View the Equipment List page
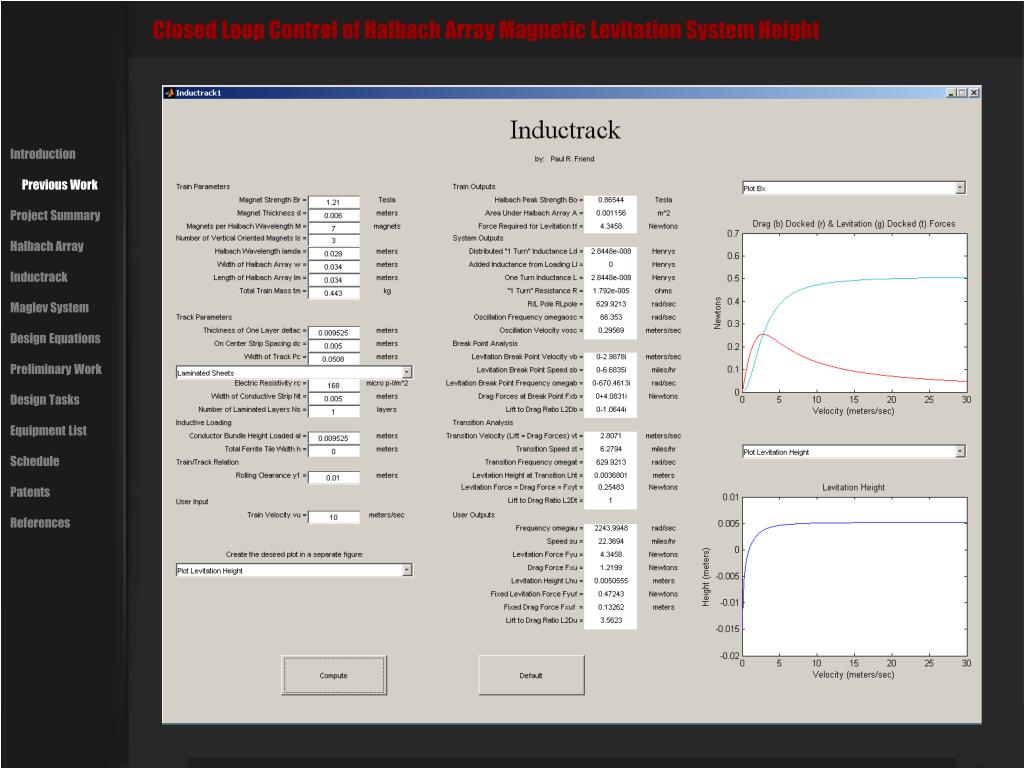Screen dimensions: 1024x768 48,430
